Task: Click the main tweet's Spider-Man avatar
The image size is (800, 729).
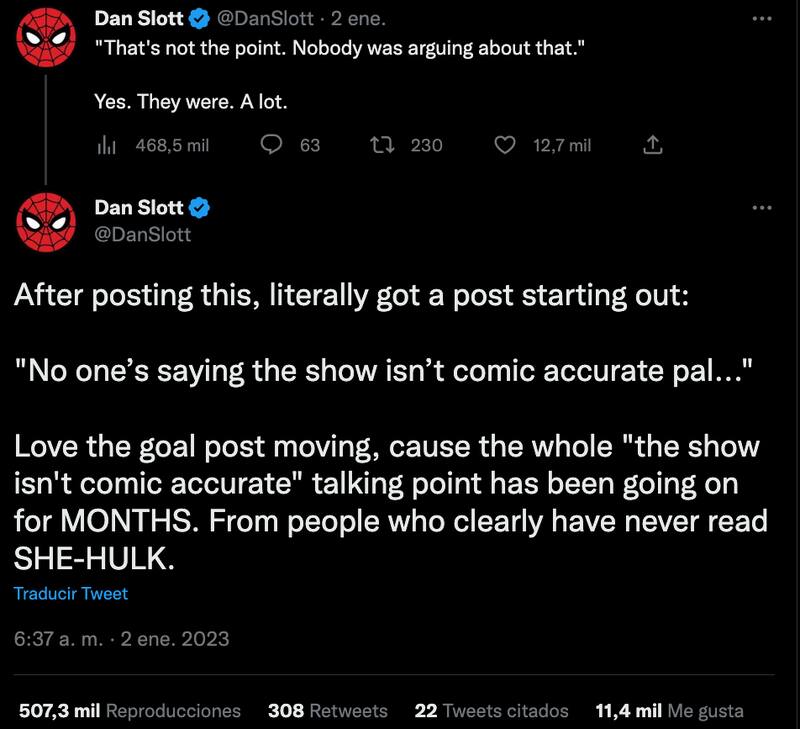Action: pyautogui.click(x=46, y=223)
